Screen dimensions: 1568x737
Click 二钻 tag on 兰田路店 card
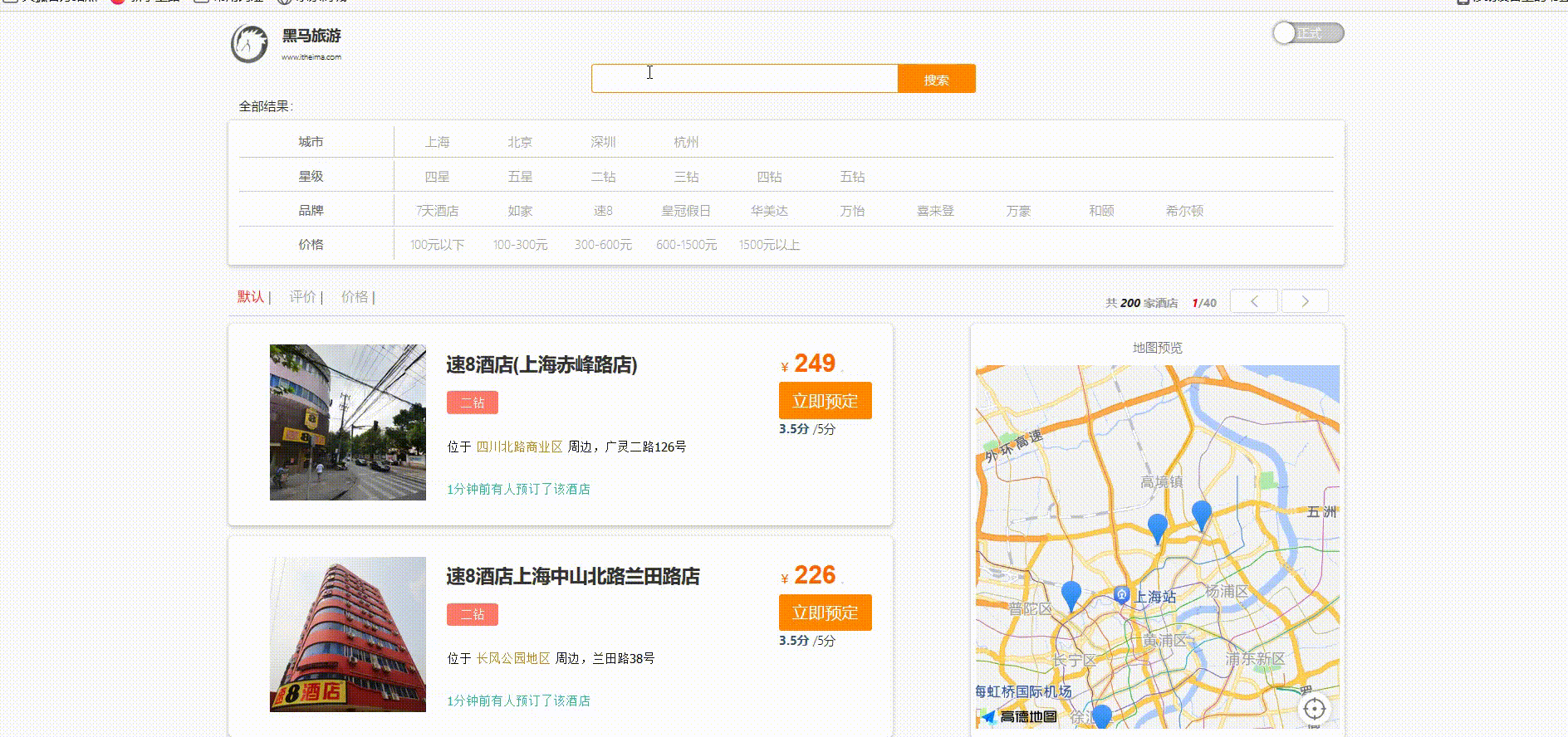coord(473,614)
